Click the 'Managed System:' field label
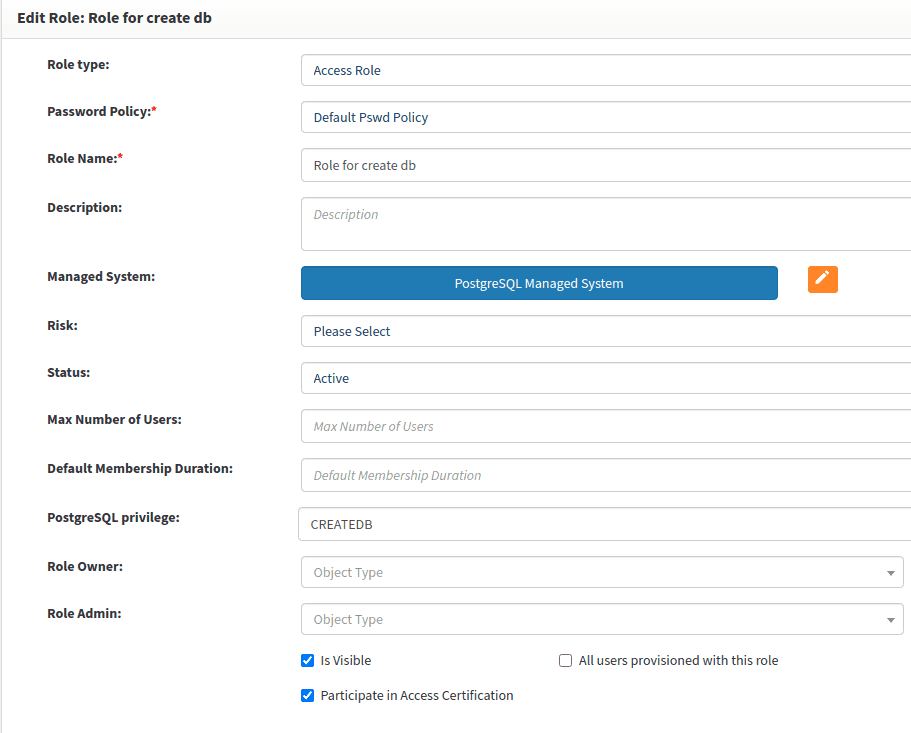 [x=101, y=276]
